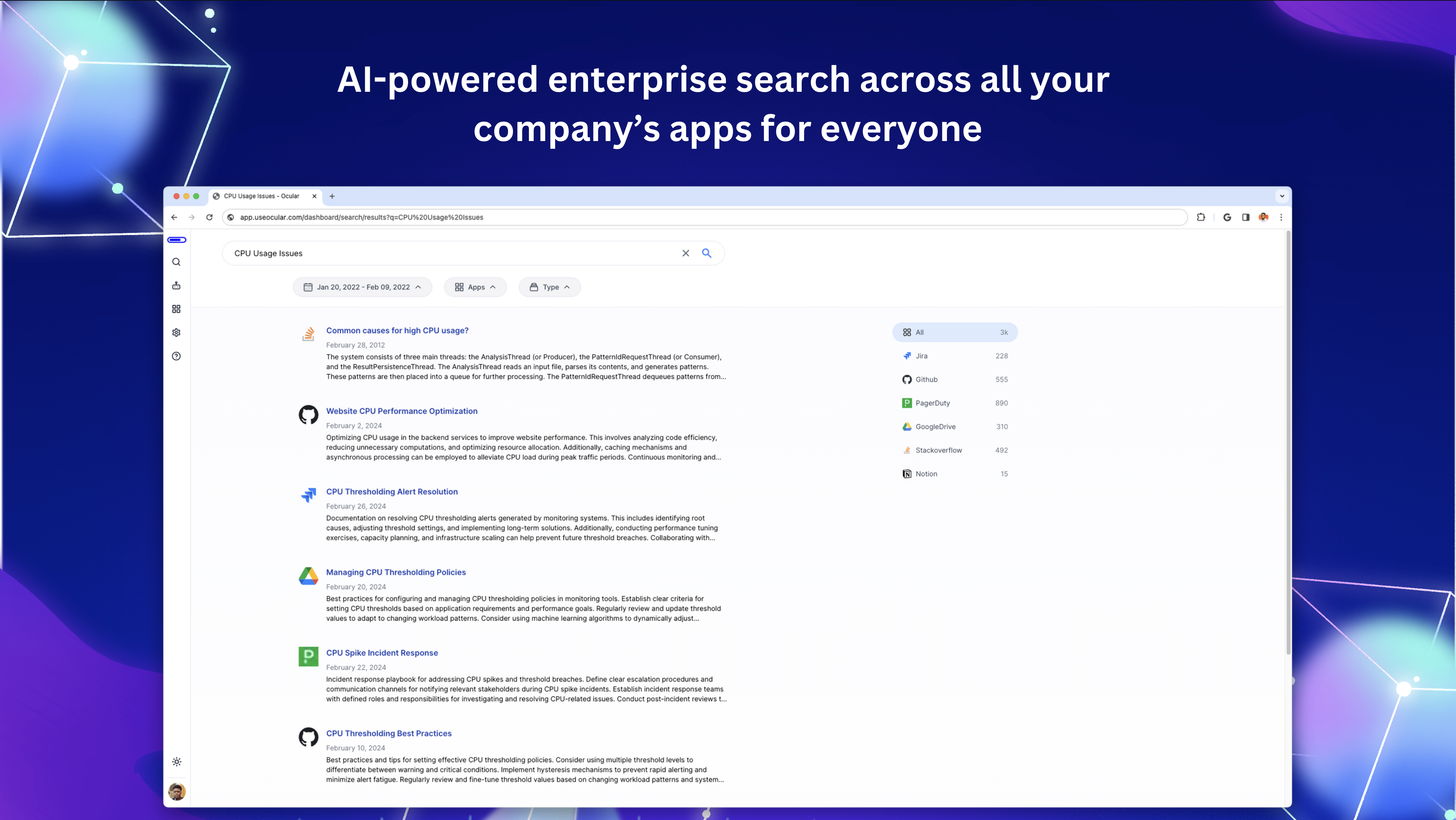This screenshot has width=1456, height=820.
Task: Open the AI assistant bot icon in the sidebar
Action: (x=176, y=286)
